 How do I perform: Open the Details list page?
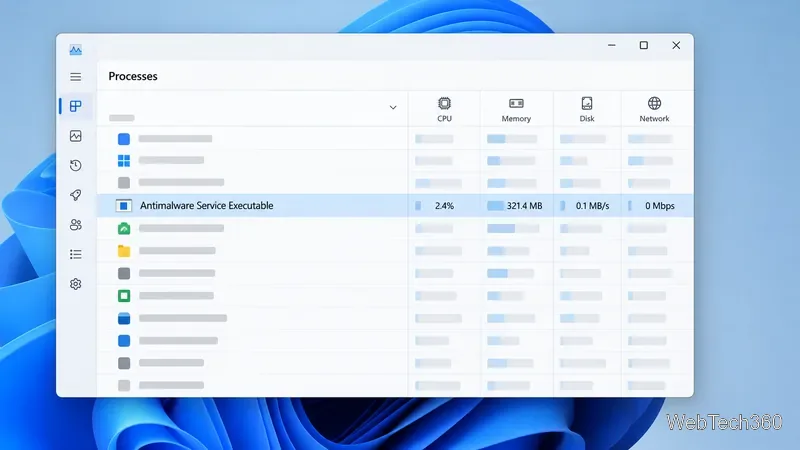pos(76,254)
